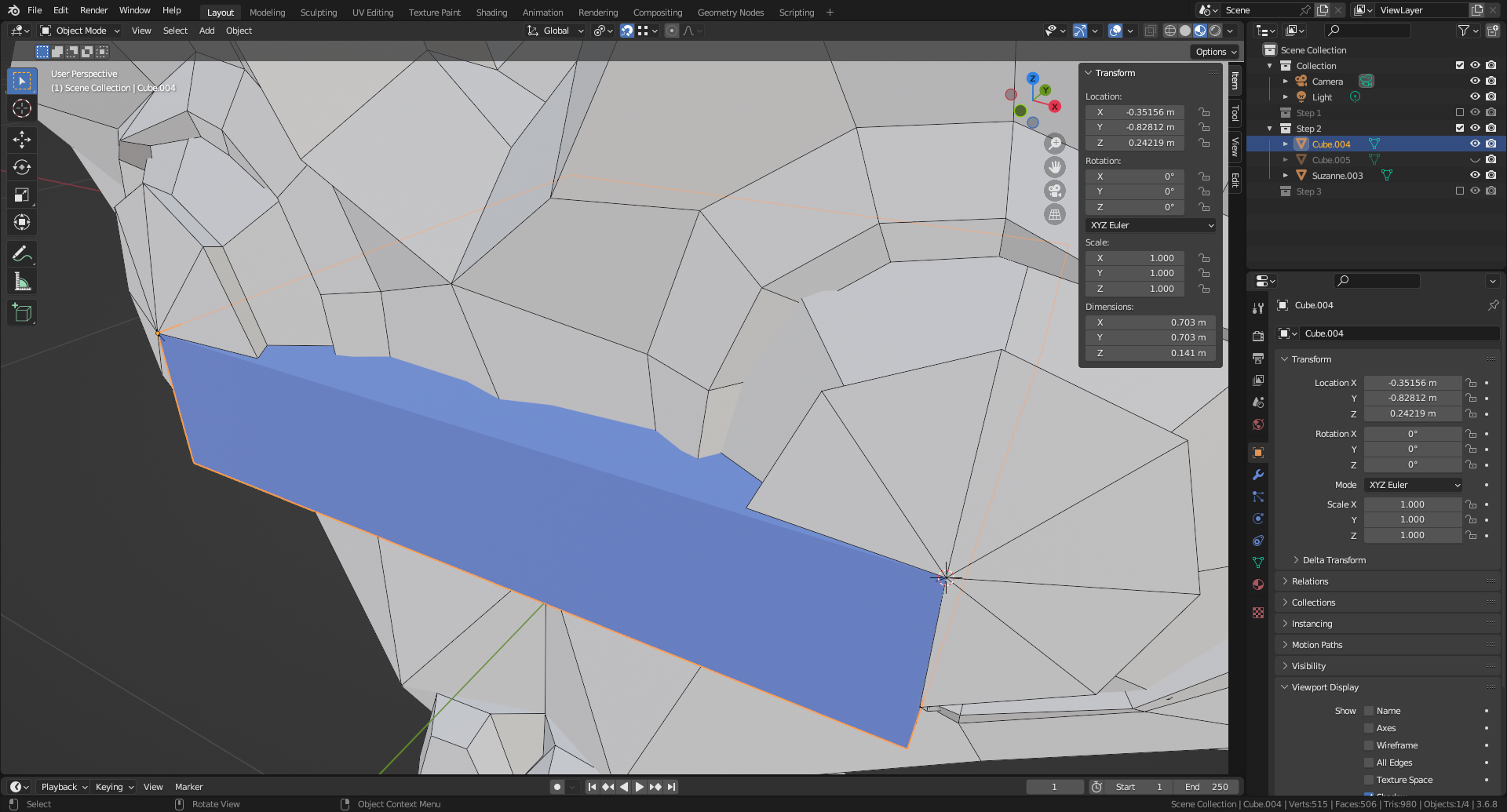Click the pan view hand gizmo
The width and height of the screenshot is (1507, 812).
click(1055, 167)
